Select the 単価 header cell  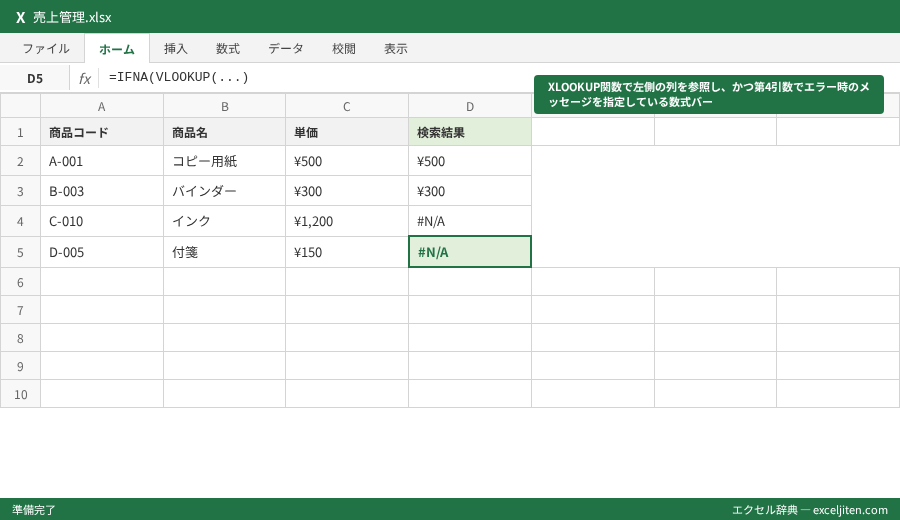(347, 132)
